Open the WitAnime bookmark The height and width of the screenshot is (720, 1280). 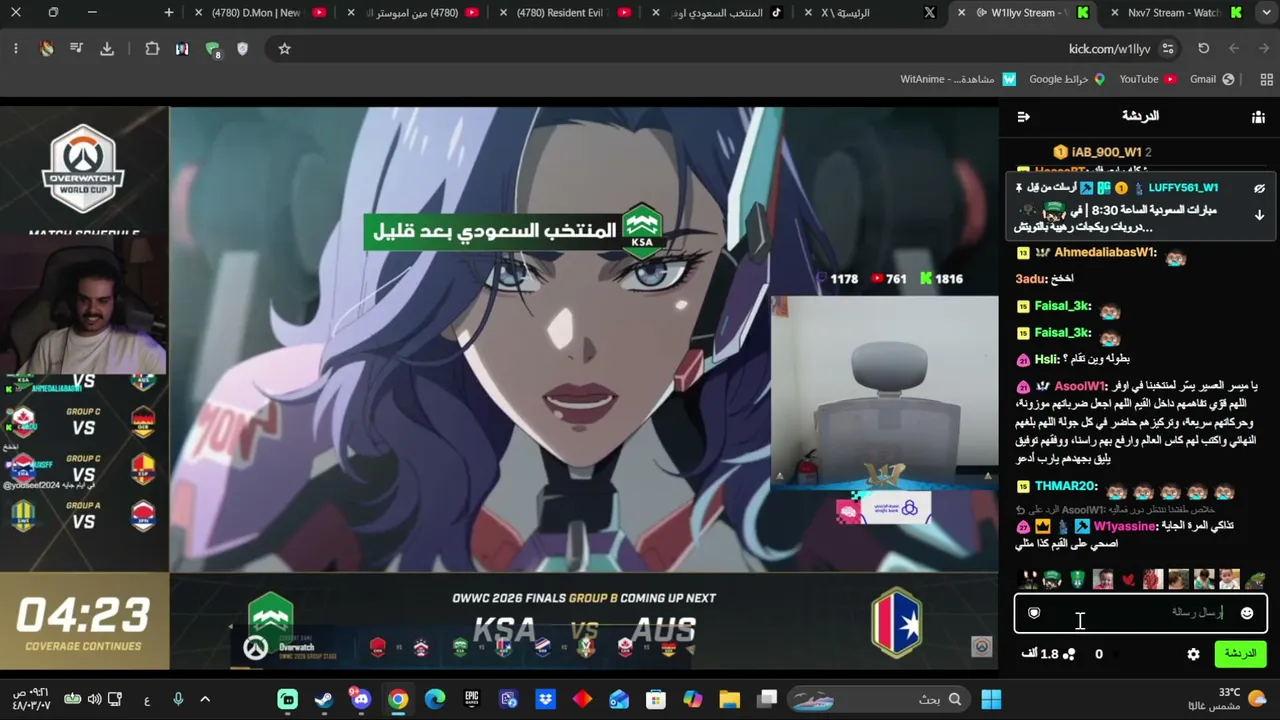[957, 79]
